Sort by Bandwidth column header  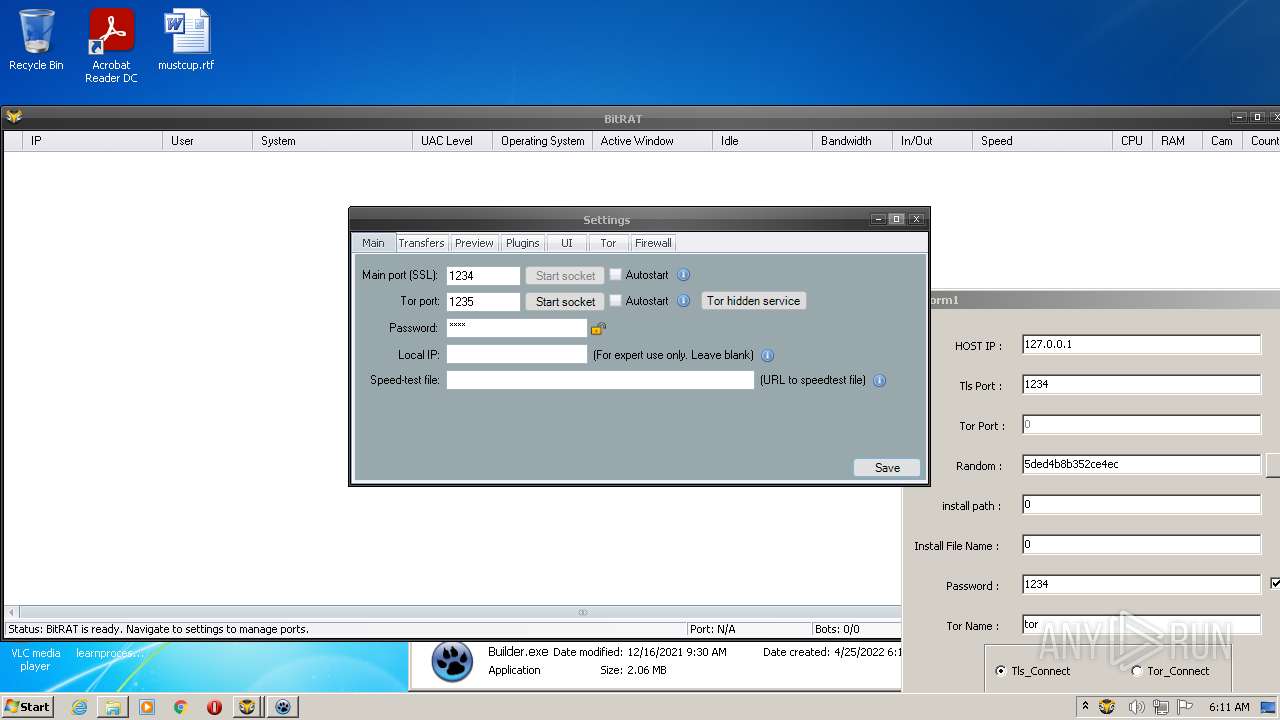click(852, 141)
